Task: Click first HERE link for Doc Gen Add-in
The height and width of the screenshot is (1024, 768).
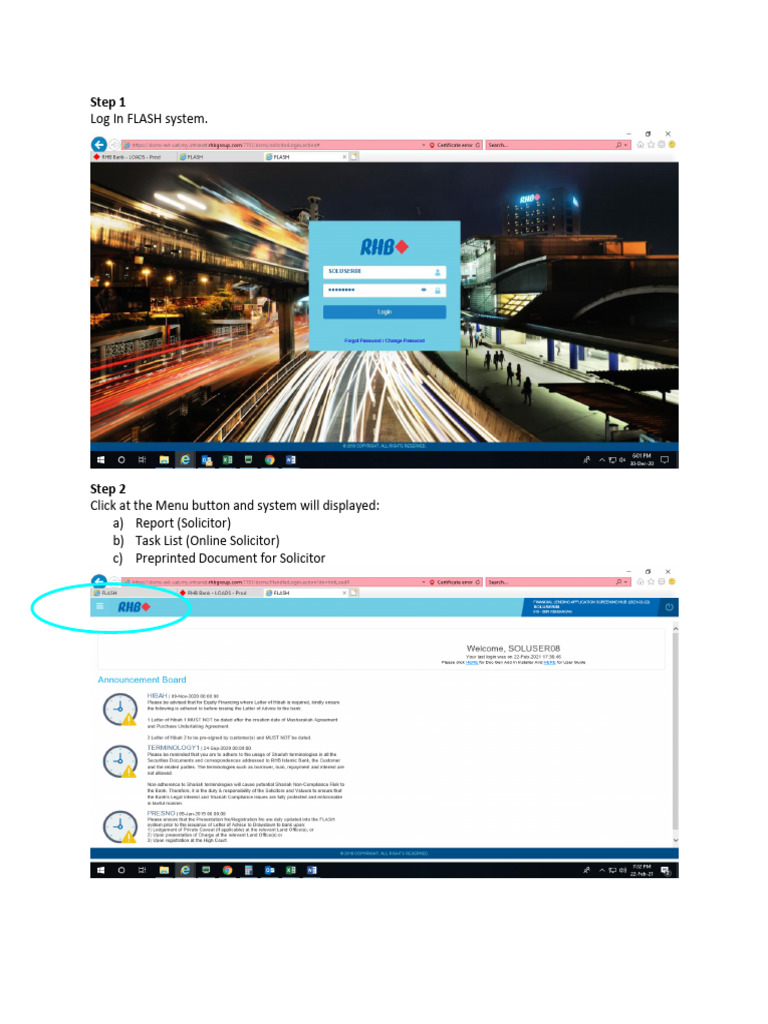Action: coord(472,662)
